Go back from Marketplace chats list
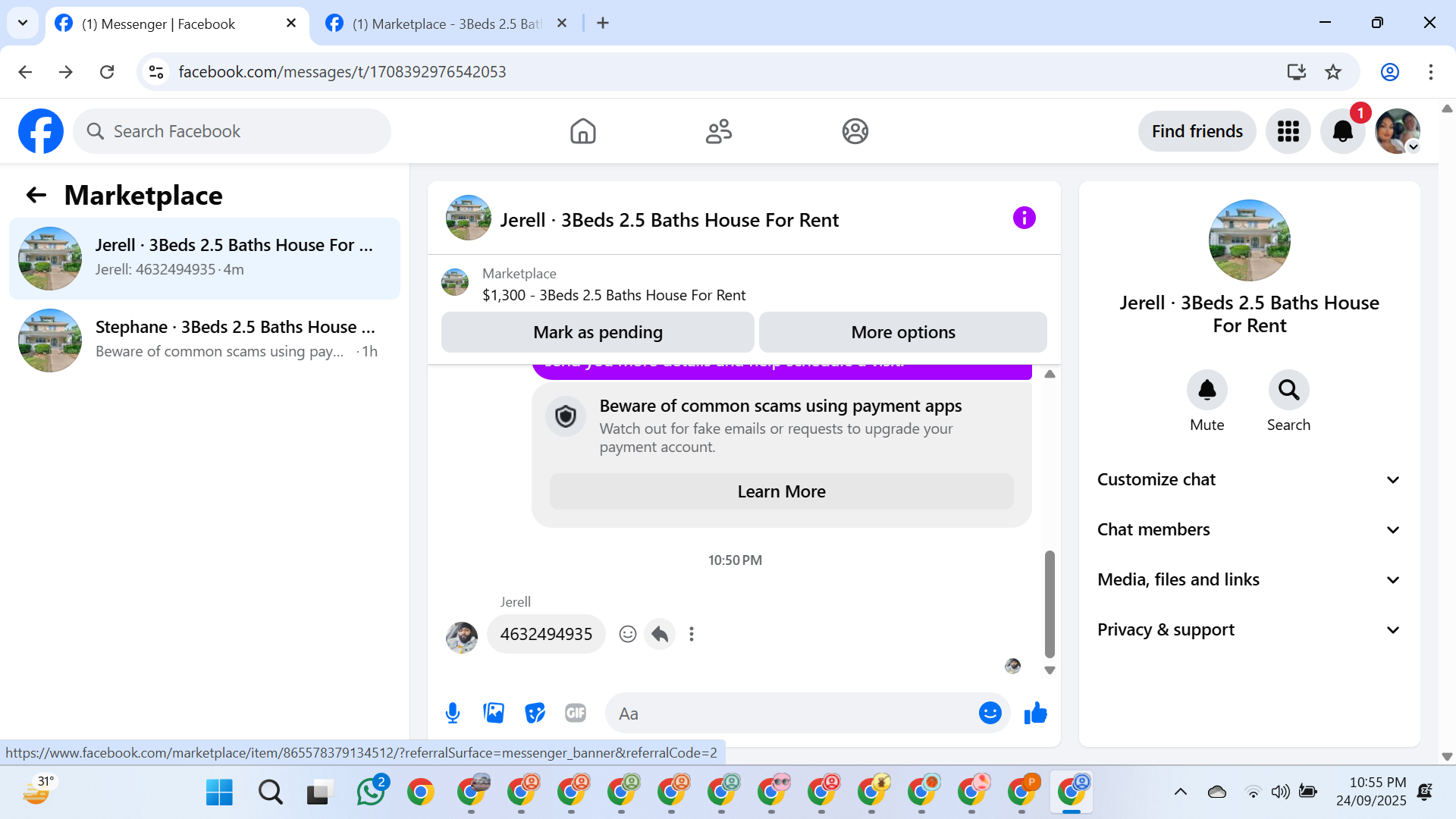This screenshot has height=819, width=1456. [x=36, y=196]
